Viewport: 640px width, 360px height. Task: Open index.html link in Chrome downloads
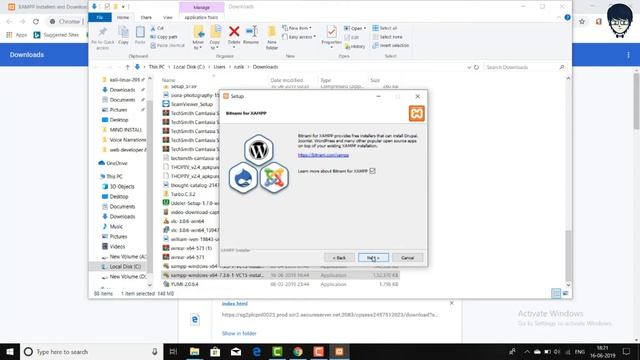[235, 304]
